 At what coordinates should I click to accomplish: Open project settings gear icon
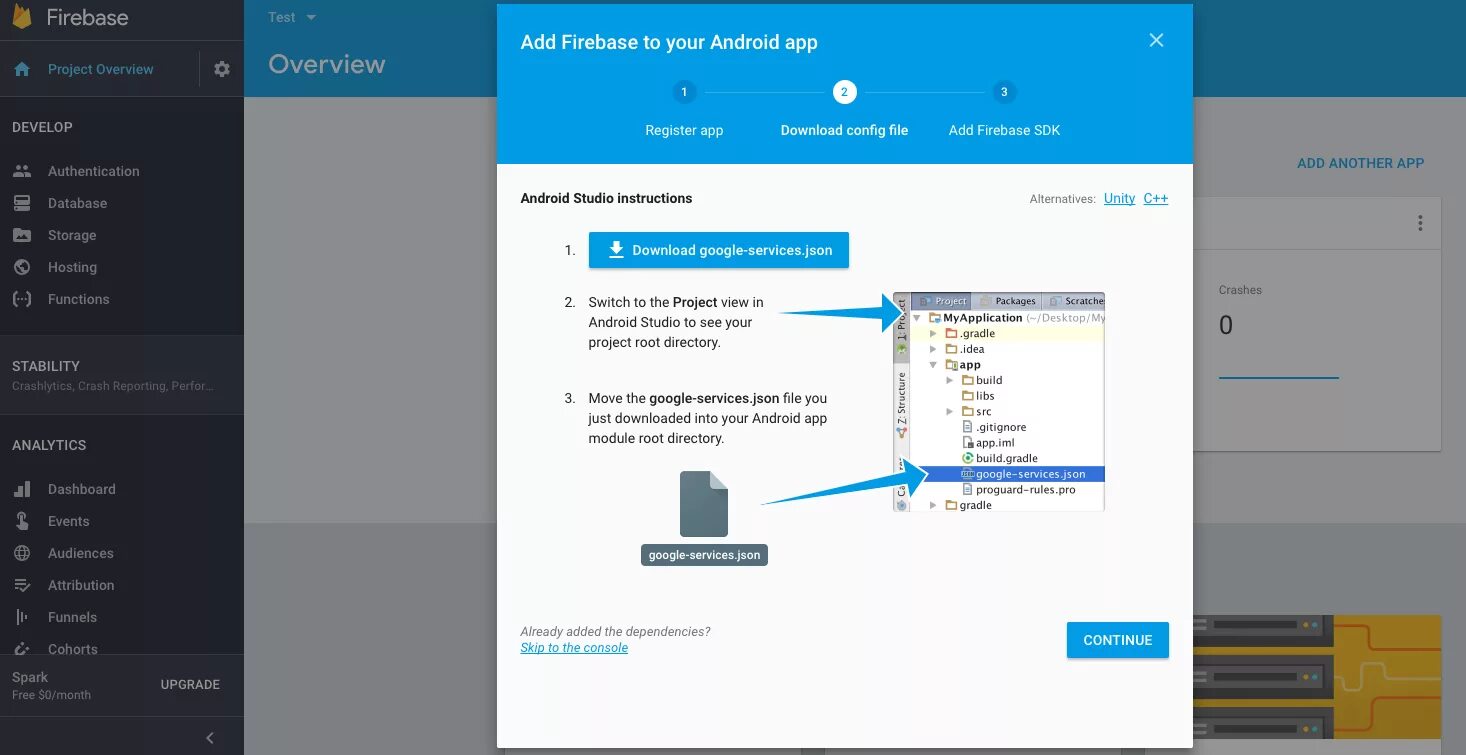pos(222,69)
